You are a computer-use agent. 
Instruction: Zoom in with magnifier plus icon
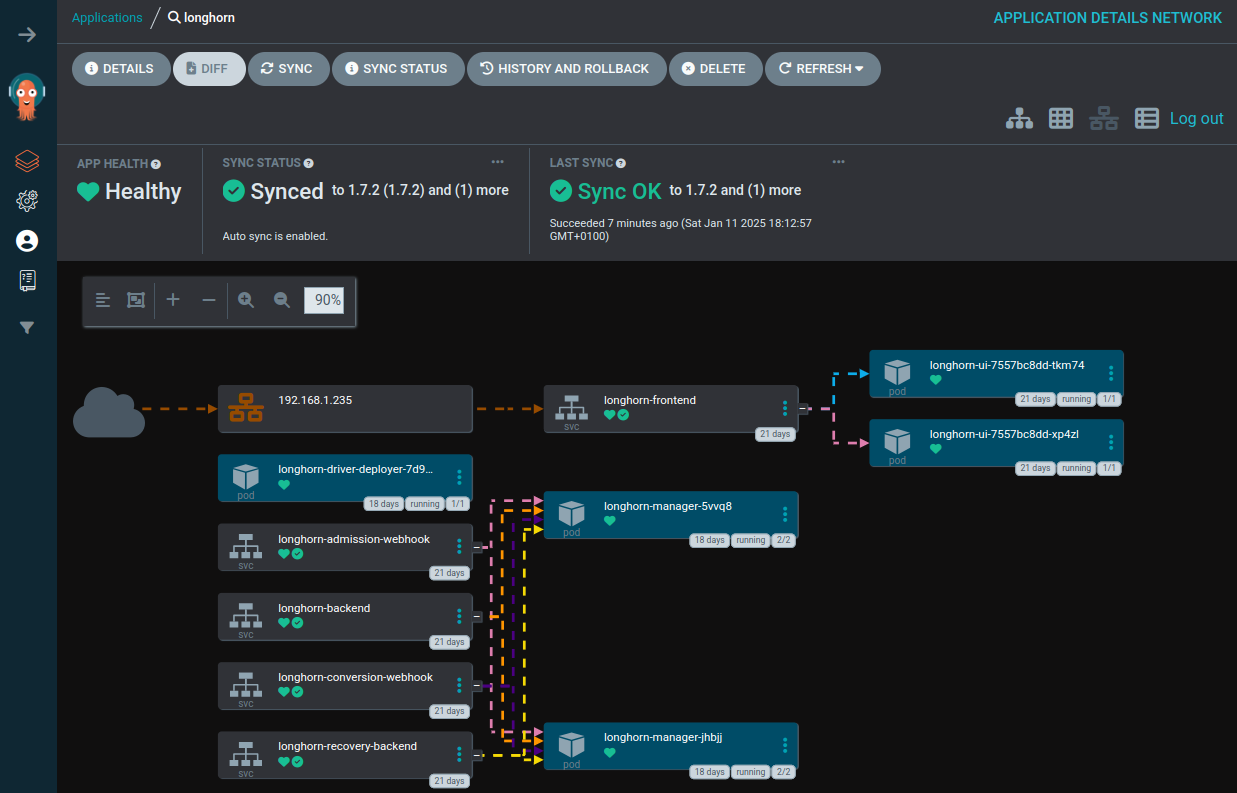(x=246, y=300)
